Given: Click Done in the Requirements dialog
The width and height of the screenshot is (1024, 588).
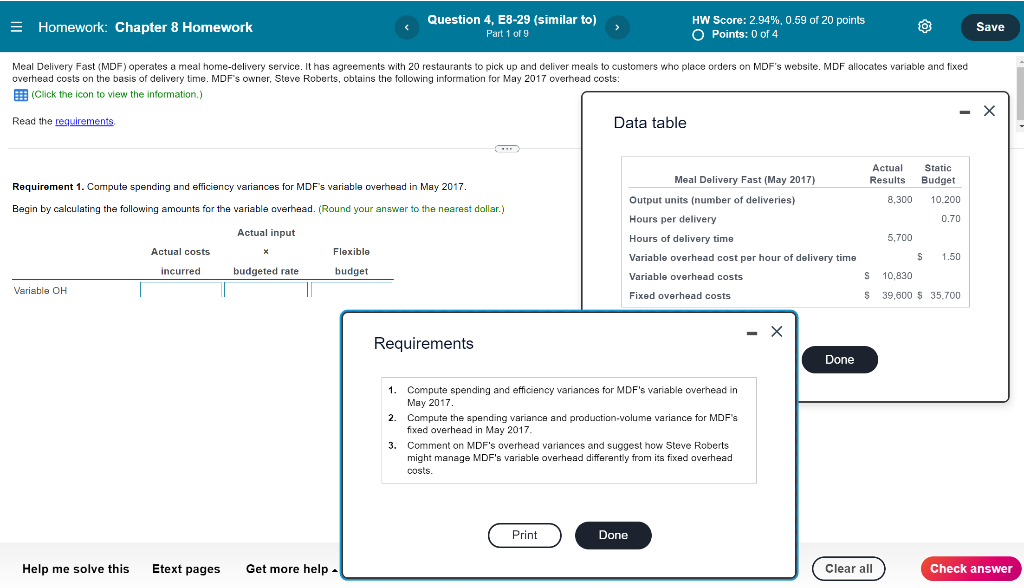Looking at the screenshot, I should pyautogui.click(x=613, y=535).
